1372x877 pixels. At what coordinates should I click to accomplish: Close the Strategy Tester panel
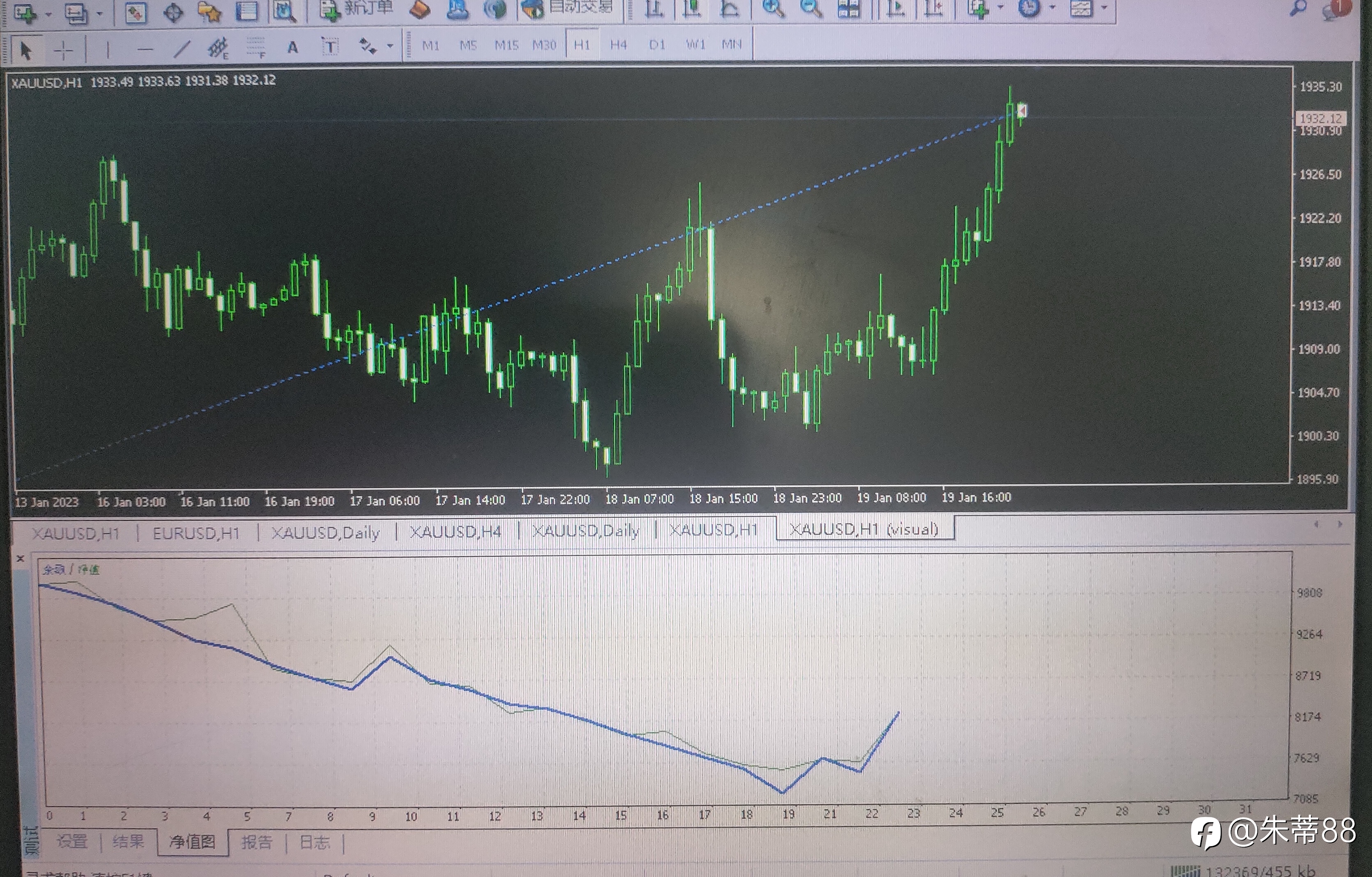21,559
